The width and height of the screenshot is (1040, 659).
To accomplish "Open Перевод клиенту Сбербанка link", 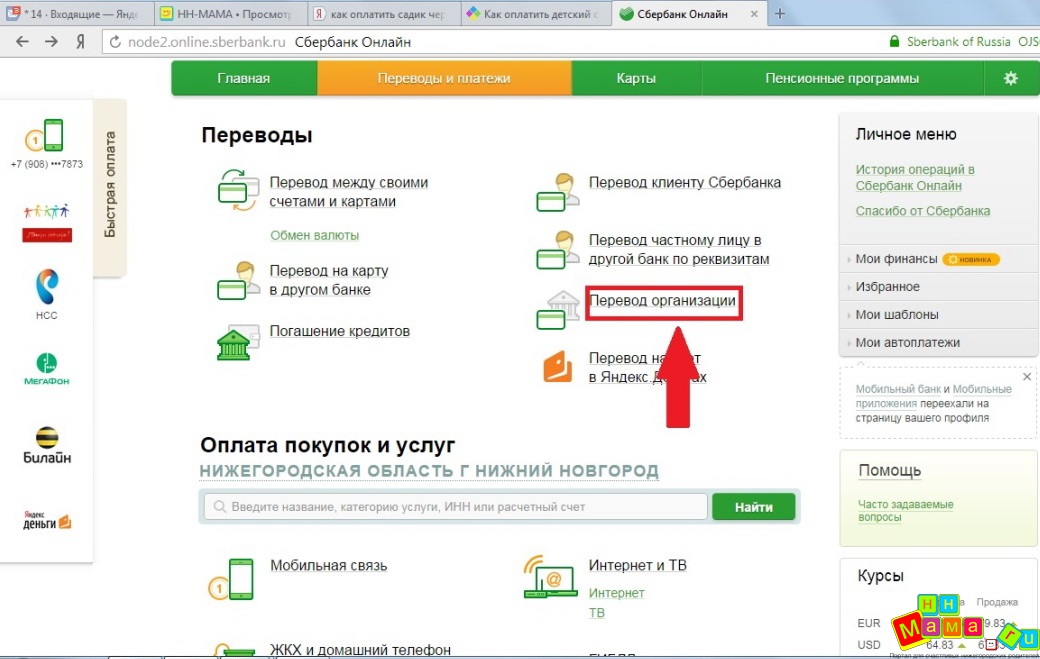I will [x=684, y=182].
